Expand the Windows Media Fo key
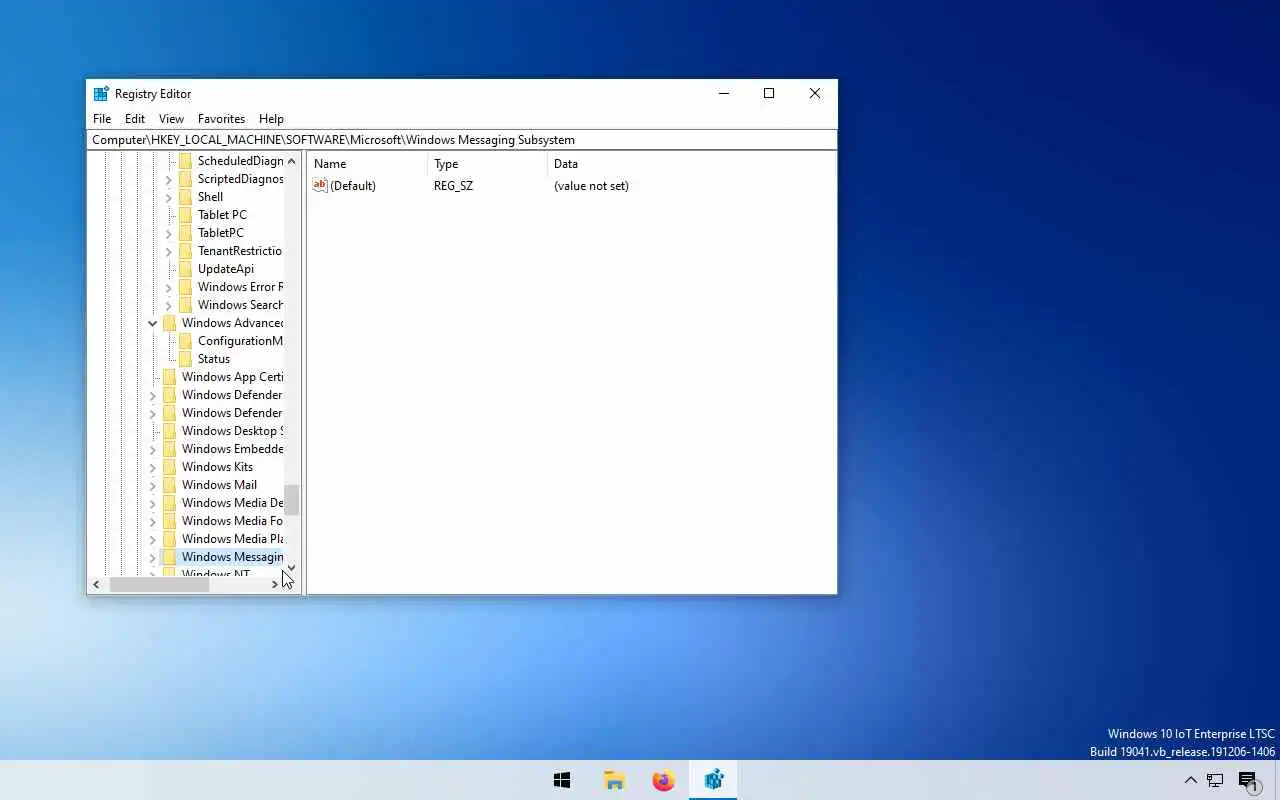Image resolution: width=1280 pixels, height=800 pixels. tap(153, 522)
